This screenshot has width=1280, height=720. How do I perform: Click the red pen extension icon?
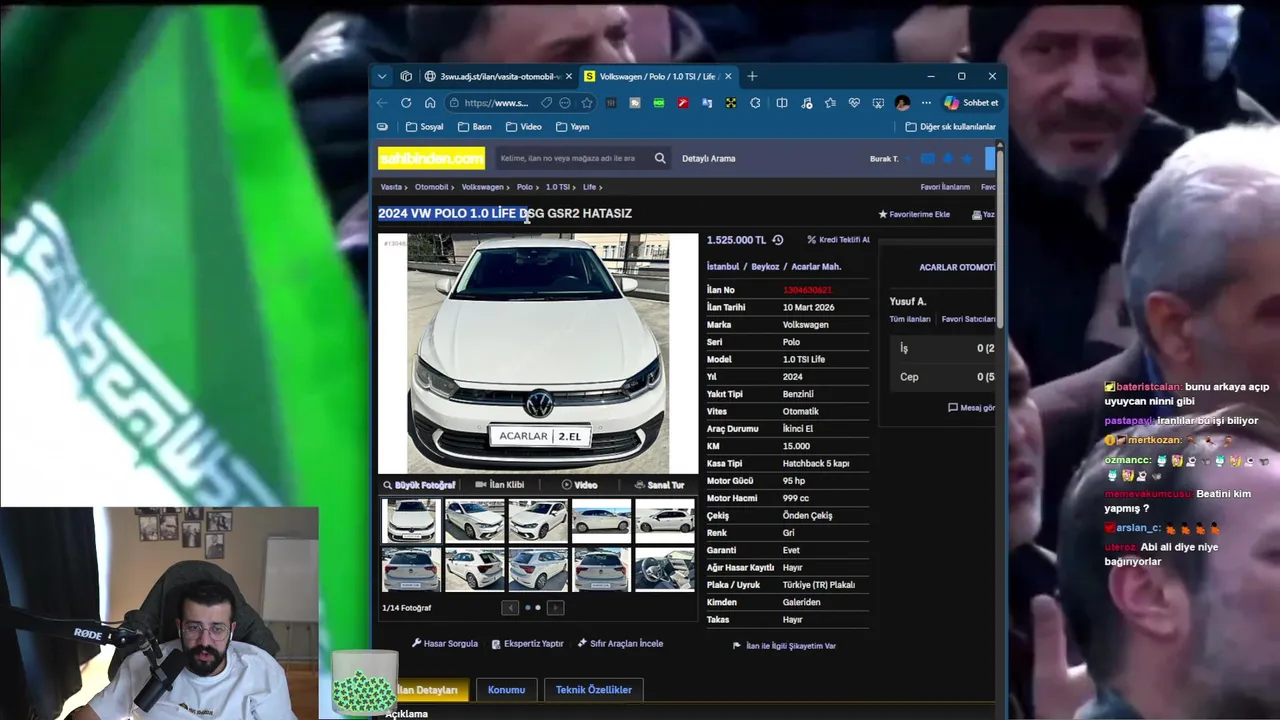point(683,103)
